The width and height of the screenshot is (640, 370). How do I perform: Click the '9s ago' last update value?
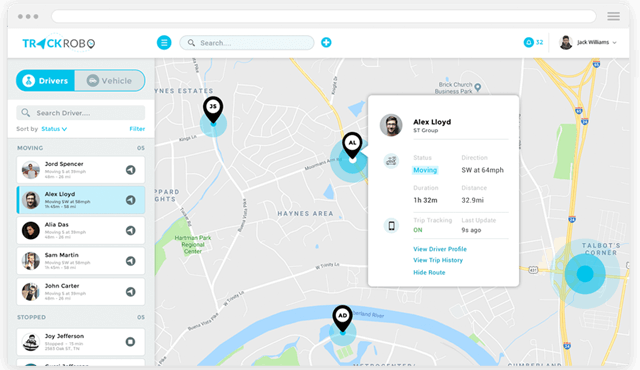(471, 230)
